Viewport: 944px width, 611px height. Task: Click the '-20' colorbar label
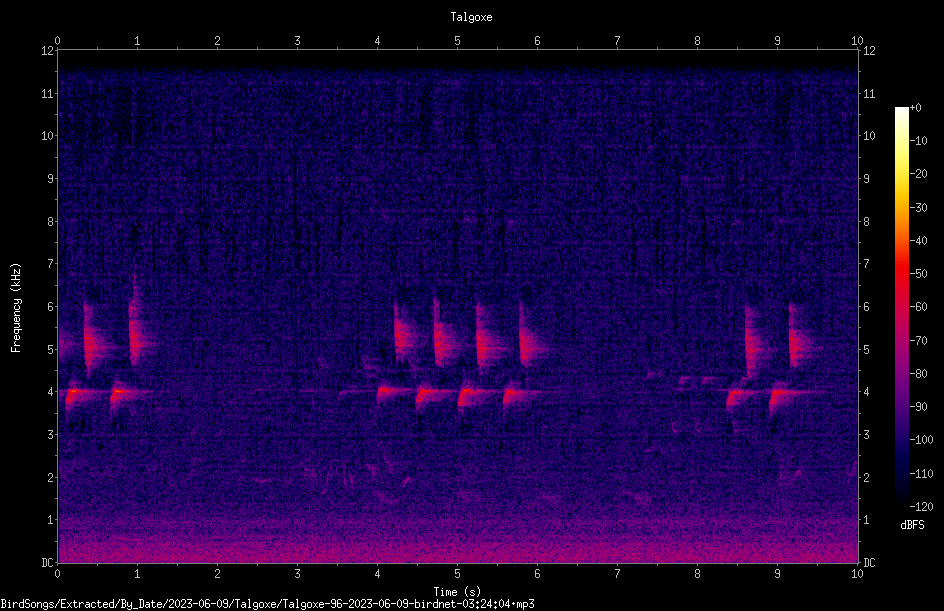tap(918, 174)
